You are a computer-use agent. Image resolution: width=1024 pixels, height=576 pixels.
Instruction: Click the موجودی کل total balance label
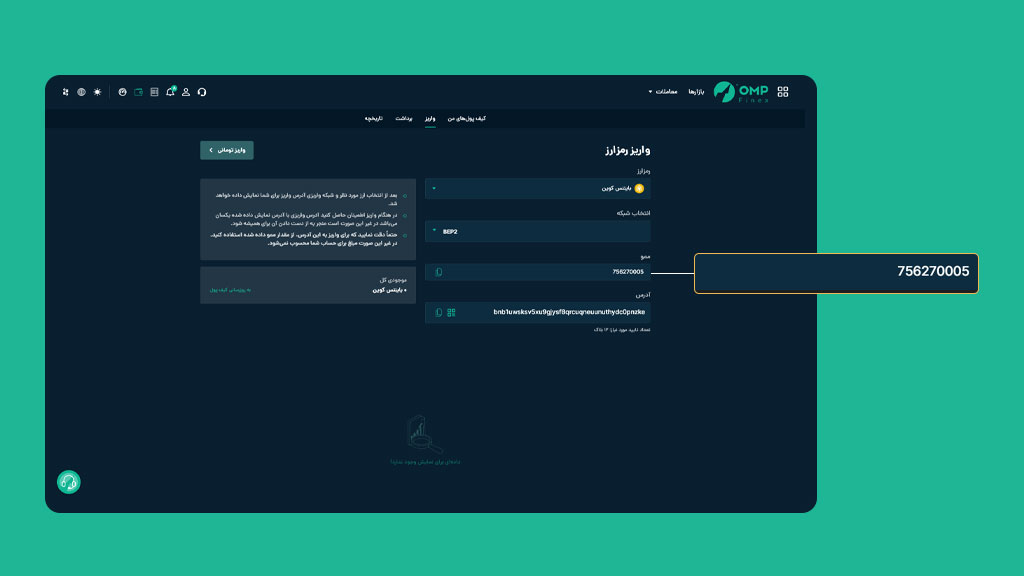click(x=393, y=280)
